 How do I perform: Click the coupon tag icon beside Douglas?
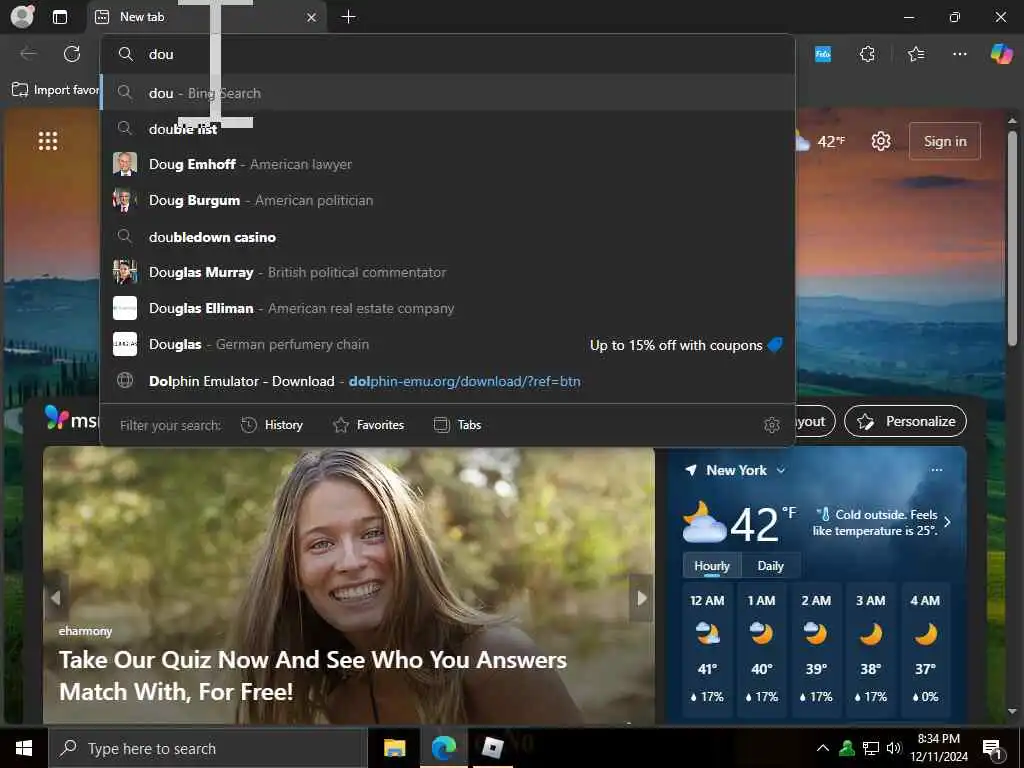click(x=775, y=344)
